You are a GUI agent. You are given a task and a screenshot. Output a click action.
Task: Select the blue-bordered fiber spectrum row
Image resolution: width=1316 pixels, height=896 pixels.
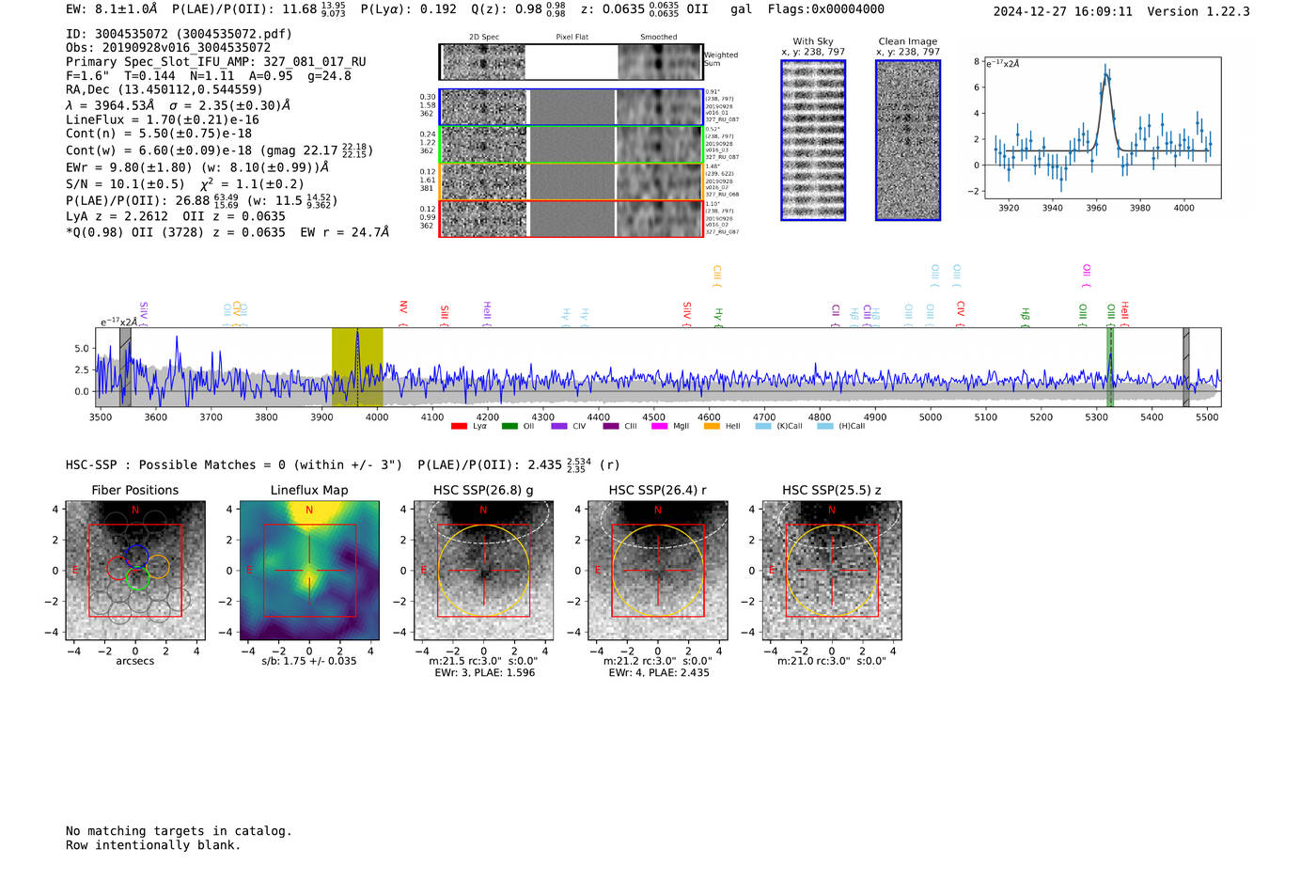[571, 107]
